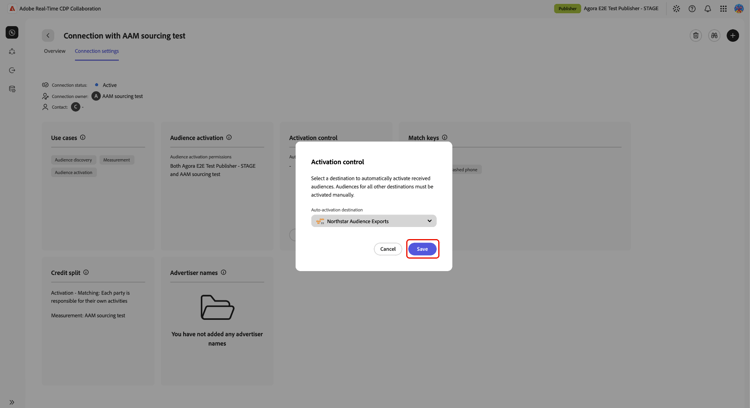Open the Auto-activation destination dropdown
Image resolution: width=750 pixels, height=408 pixels.
[374, 221]
